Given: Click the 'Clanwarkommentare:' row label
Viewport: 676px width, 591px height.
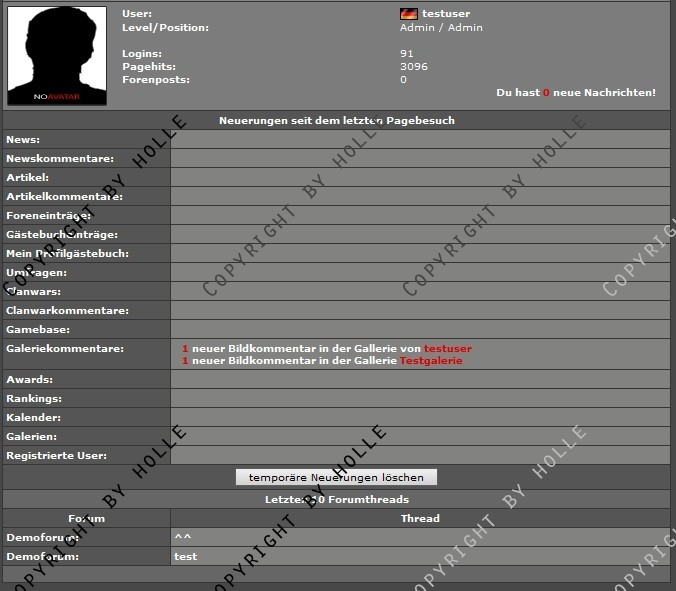Looking at the screenshot, I should pyautogui.click(x=67, y=310).
